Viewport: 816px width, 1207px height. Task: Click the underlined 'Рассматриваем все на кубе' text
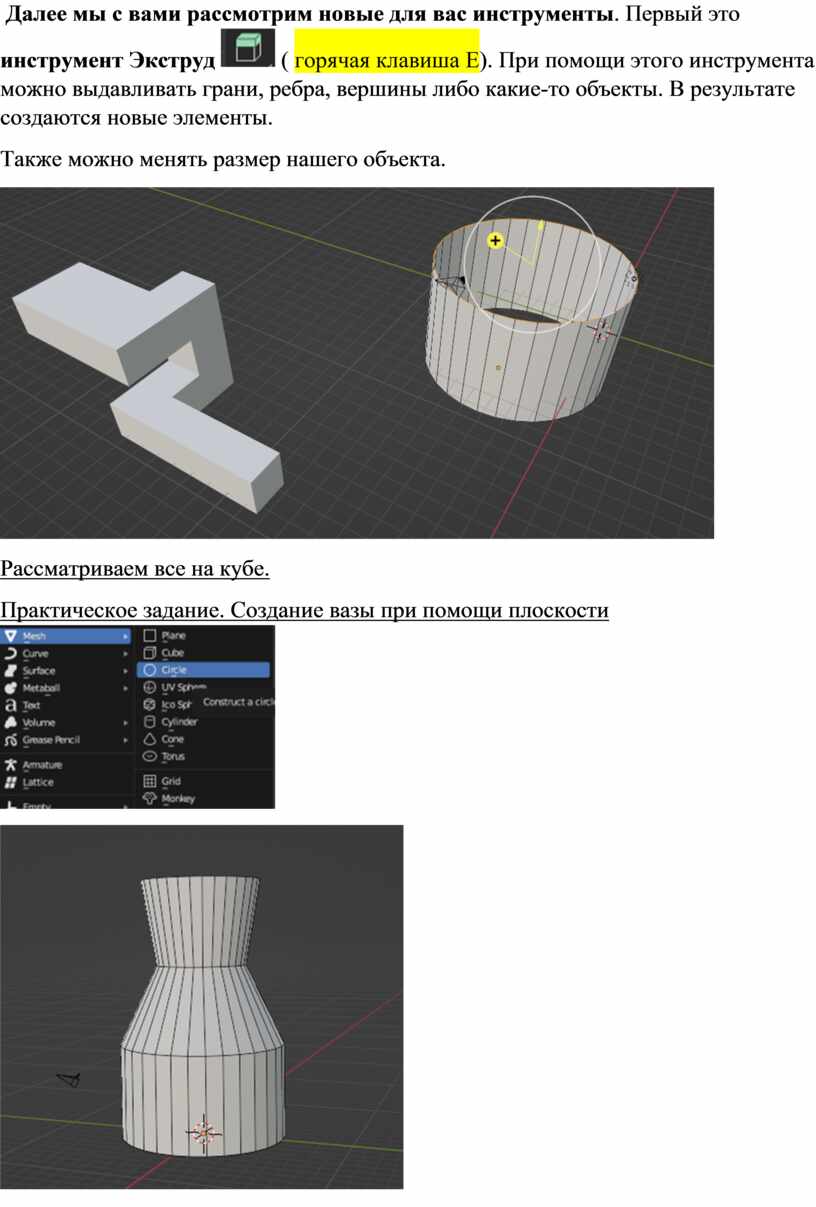[135, 570]
